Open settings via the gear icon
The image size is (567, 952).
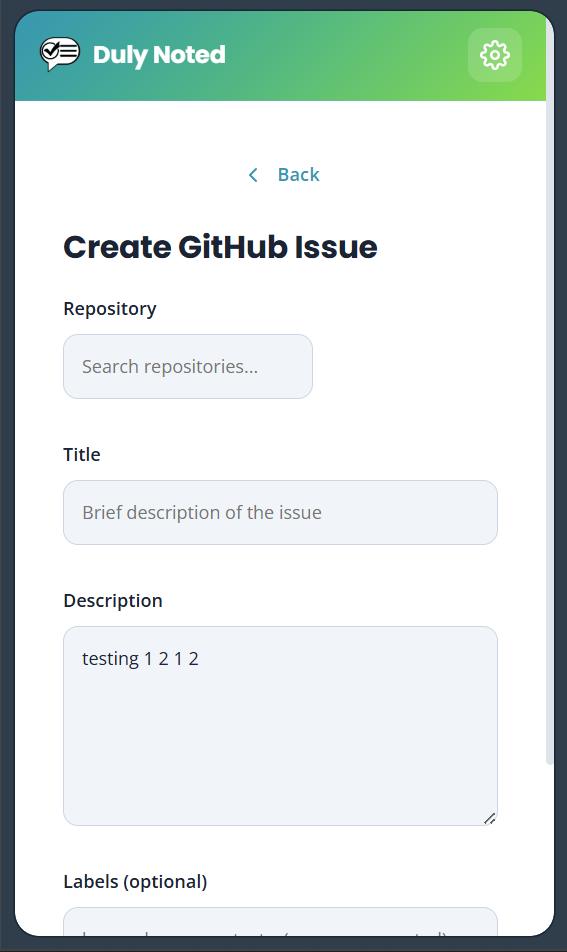495,55
